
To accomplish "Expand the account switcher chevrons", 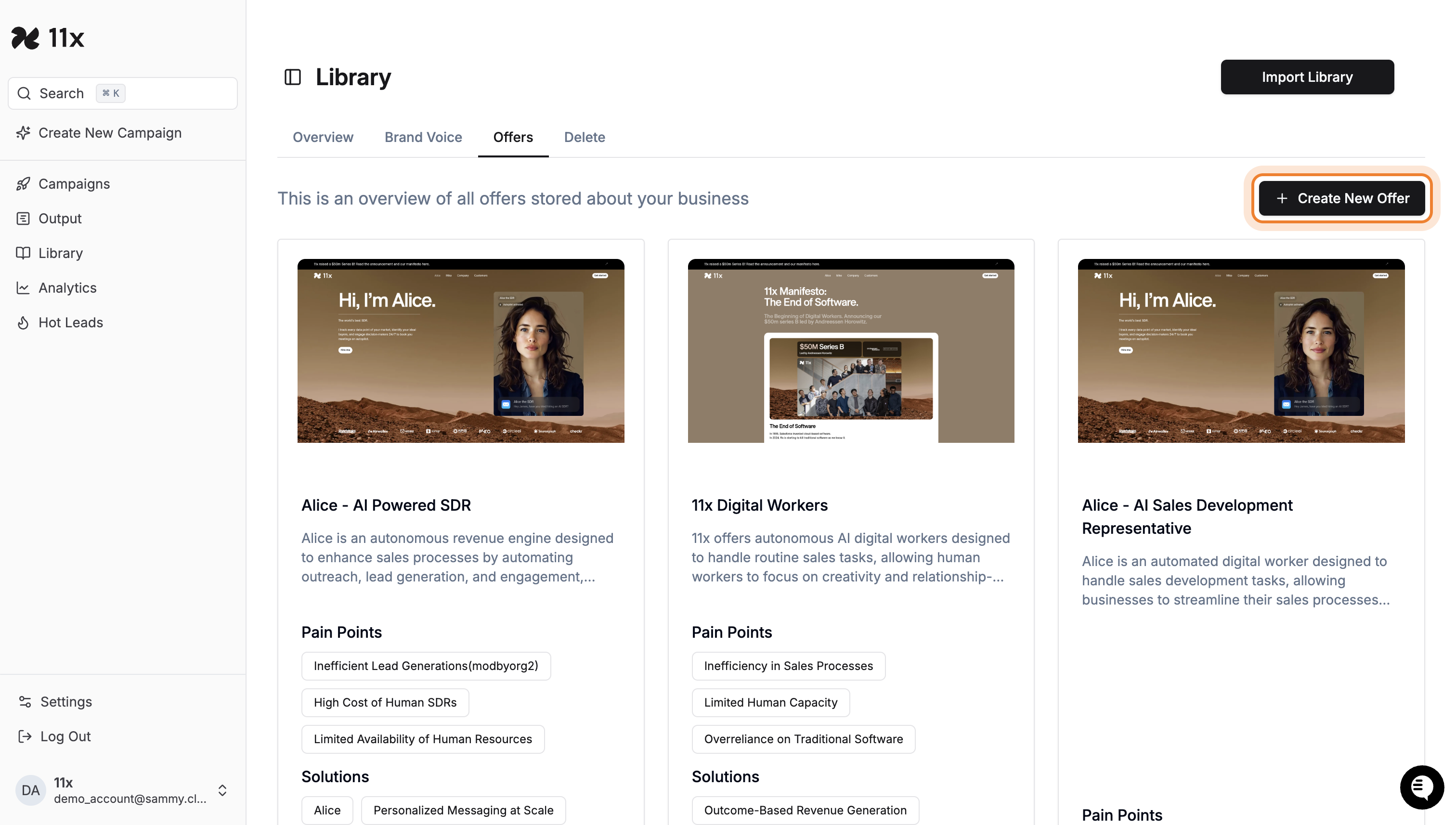I will coord(223,790).
